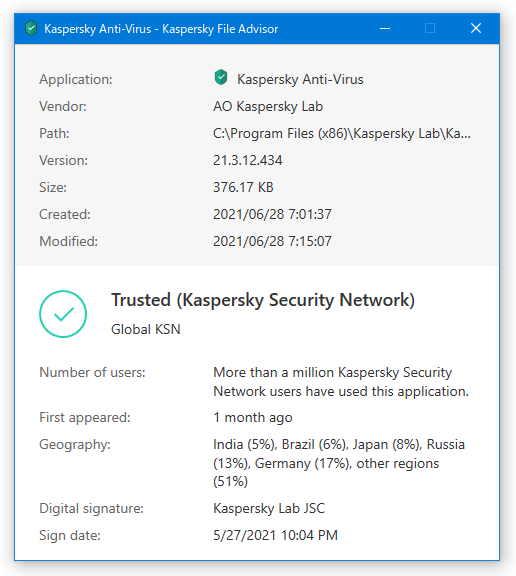Minimize the Kaspersky File Advisor window
This screenshot has width=516, height=576.
tap(385, 28)
